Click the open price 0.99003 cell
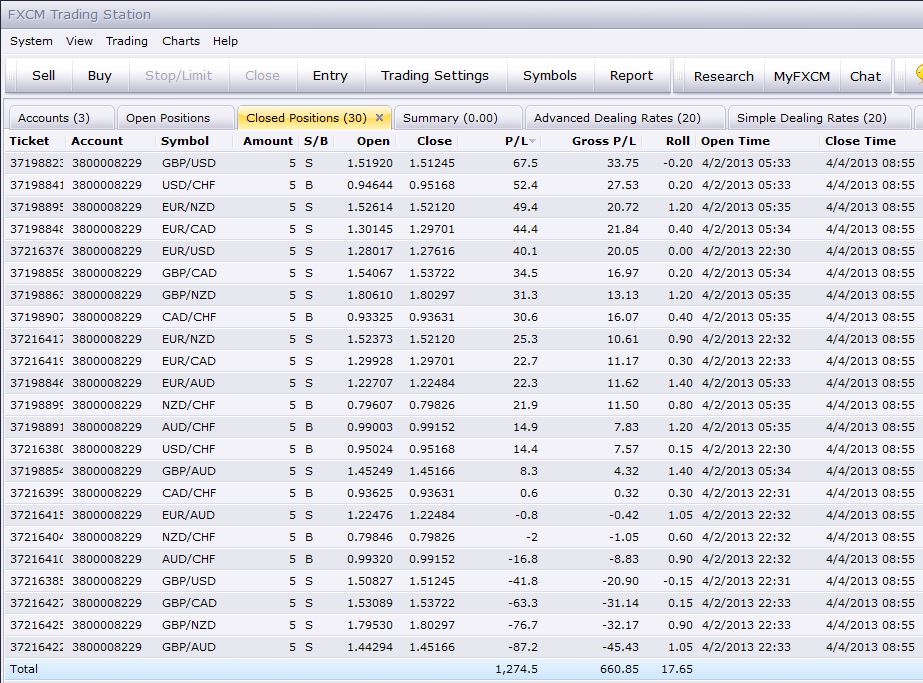 (370, 427)
